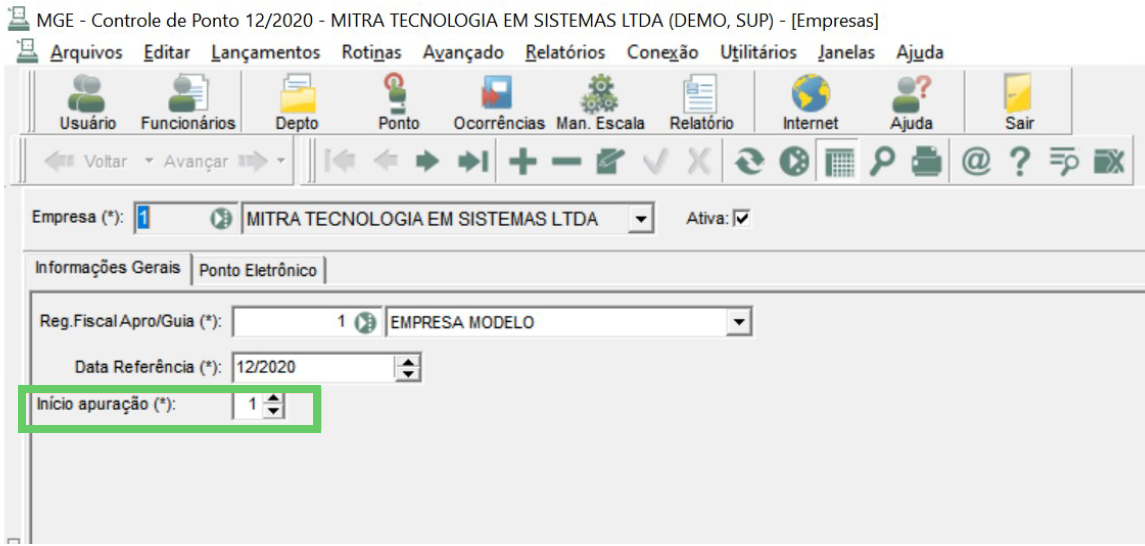Select the Informações Gerais tab

[108, 268]
